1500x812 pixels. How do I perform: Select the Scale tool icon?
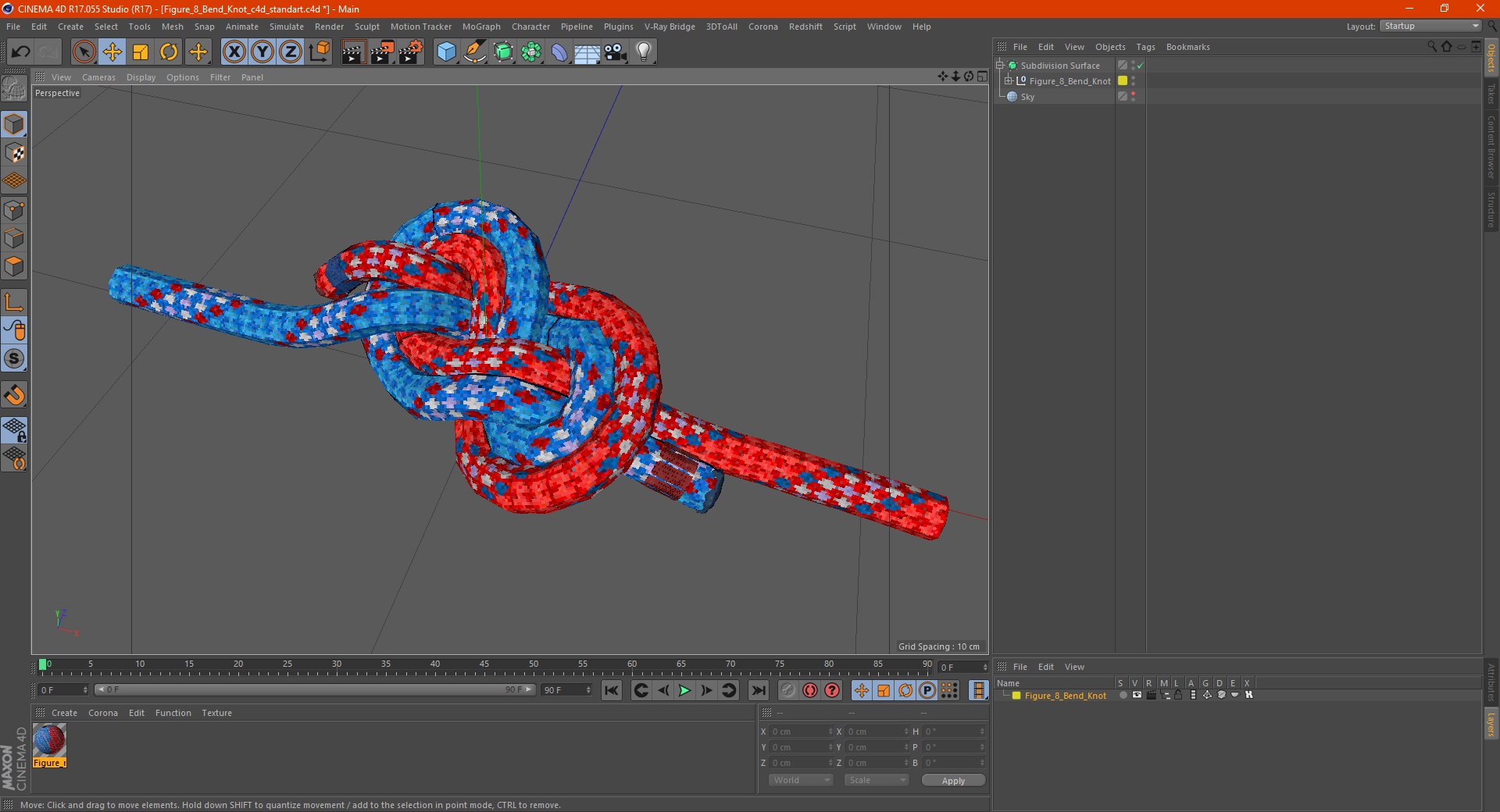141,52
